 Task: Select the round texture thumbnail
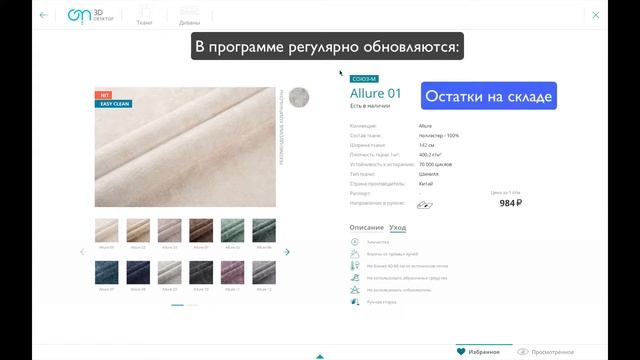pos(299,98)
